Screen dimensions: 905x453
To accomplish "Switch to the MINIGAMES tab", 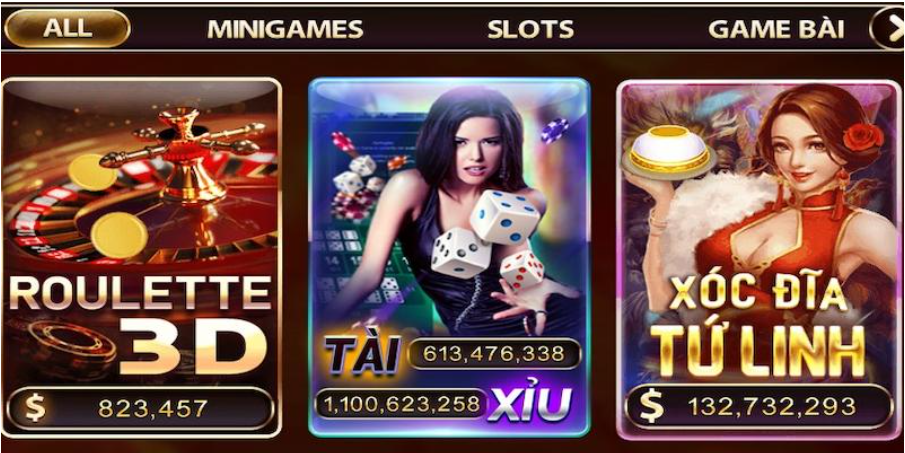I will (x=285, y=29).
